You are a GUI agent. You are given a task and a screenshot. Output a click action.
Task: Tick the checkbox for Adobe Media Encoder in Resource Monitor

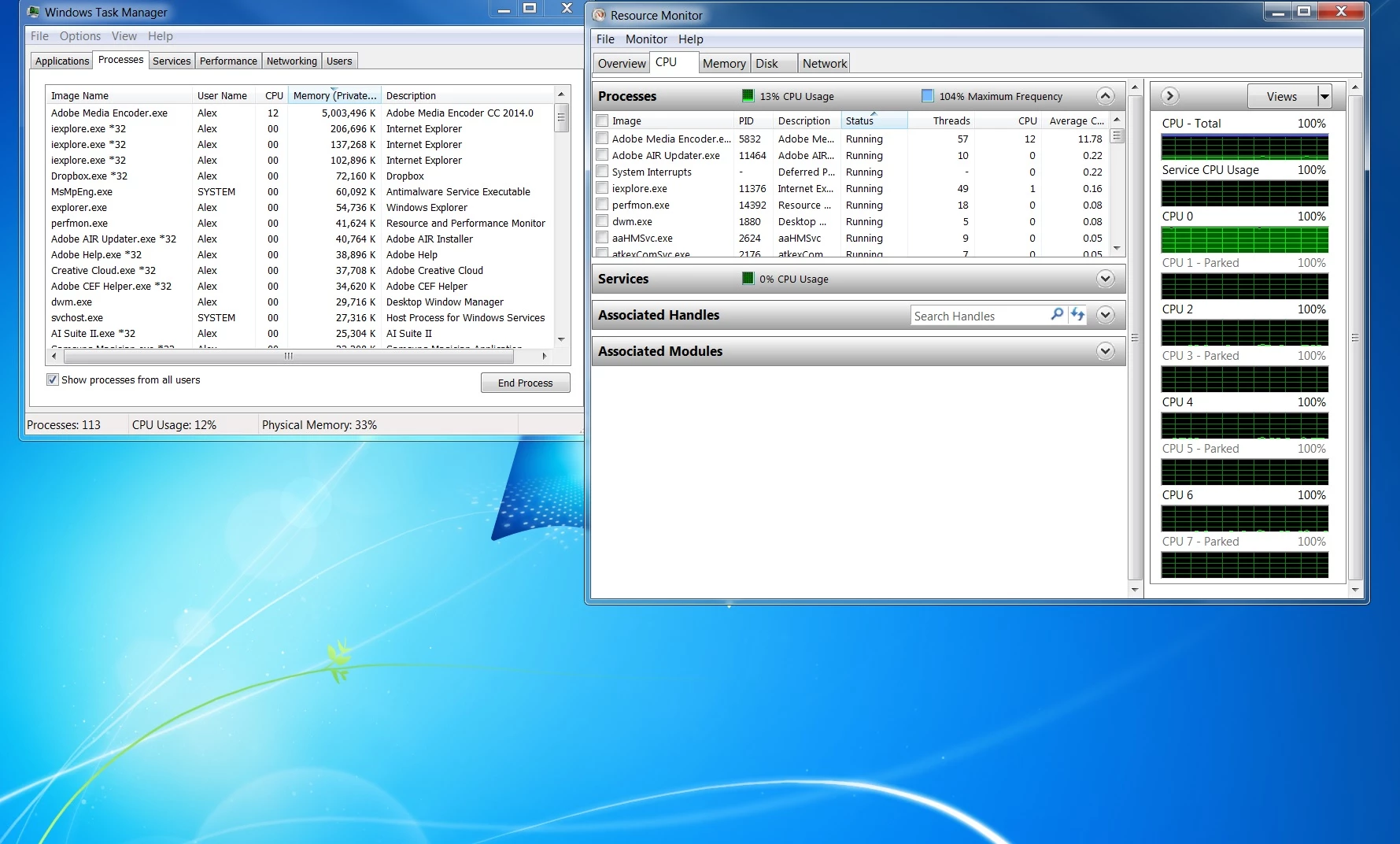coord(602,139)
